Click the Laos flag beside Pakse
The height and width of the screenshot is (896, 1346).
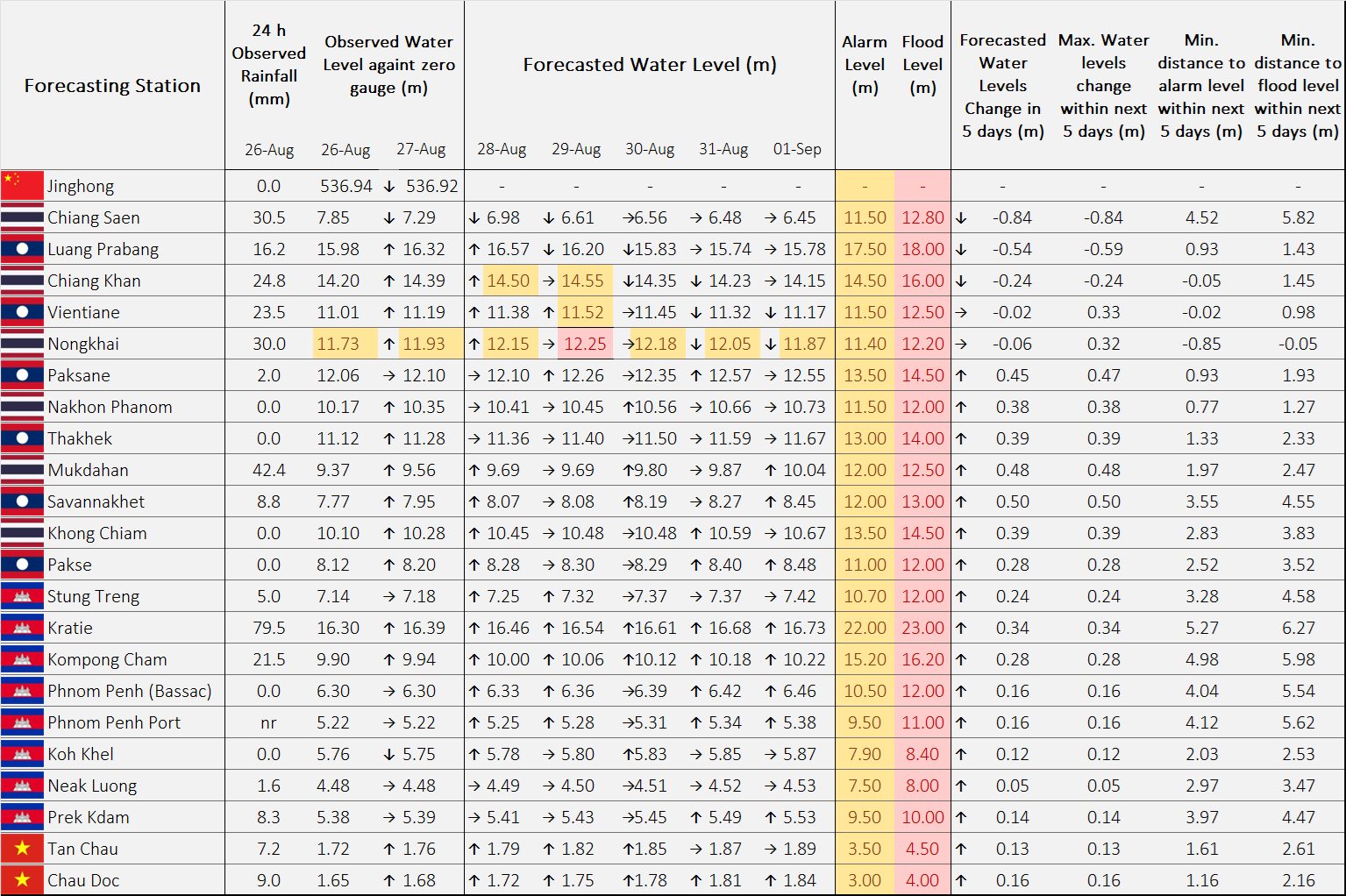22,565
